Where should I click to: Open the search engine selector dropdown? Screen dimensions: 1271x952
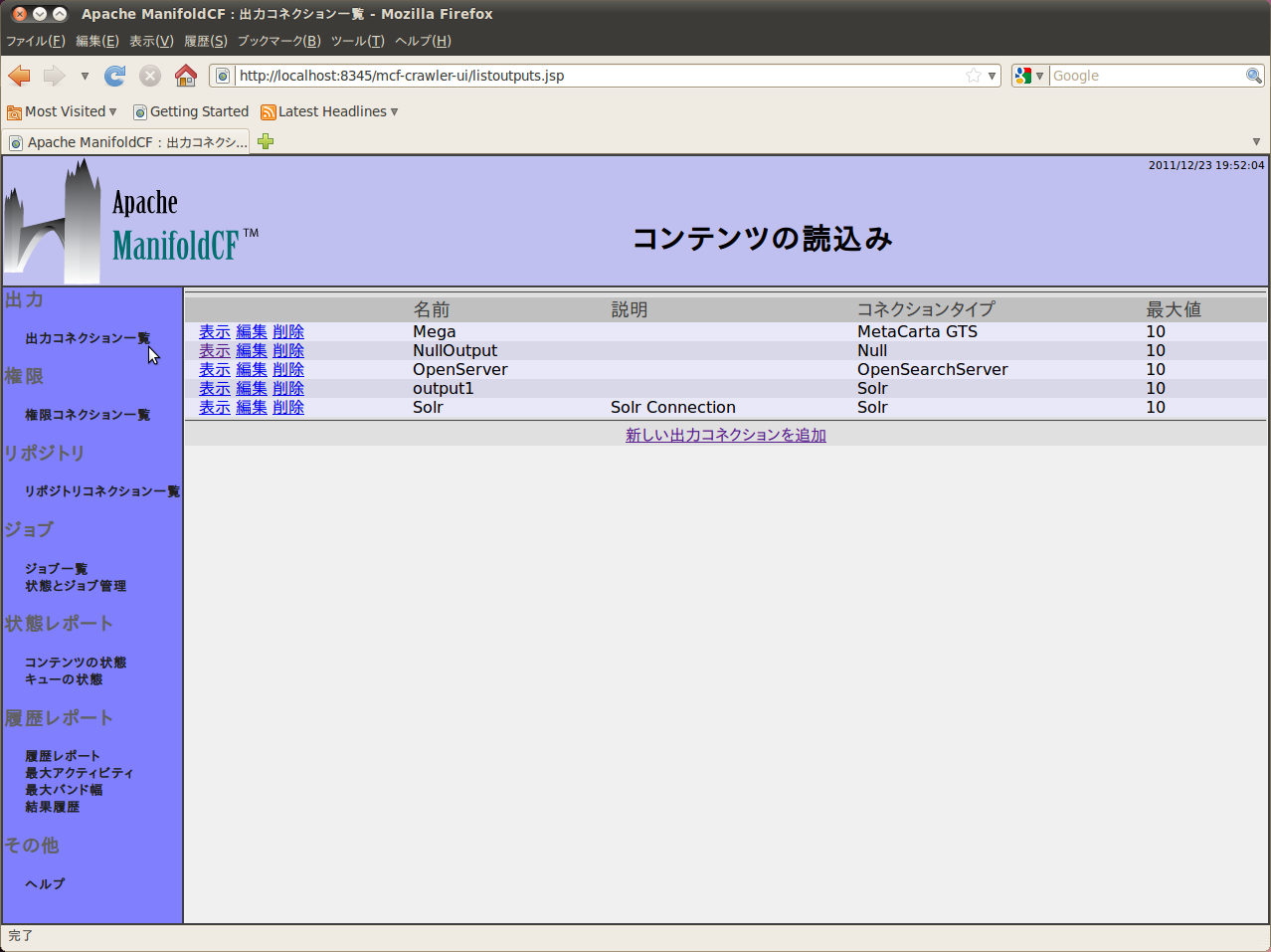point(1028,76)
